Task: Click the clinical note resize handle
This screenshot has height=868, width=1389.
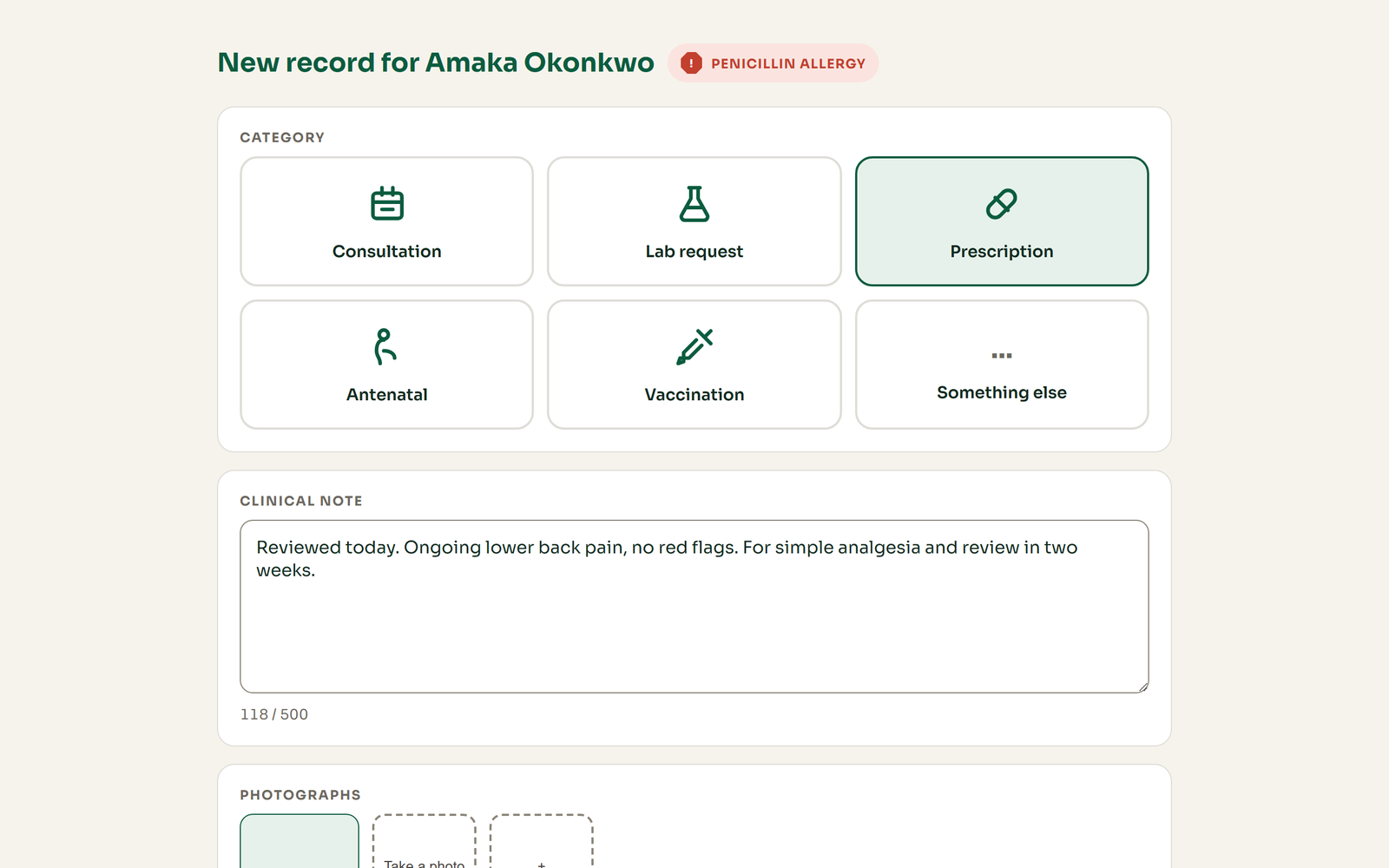Action: pos(1143,687)
